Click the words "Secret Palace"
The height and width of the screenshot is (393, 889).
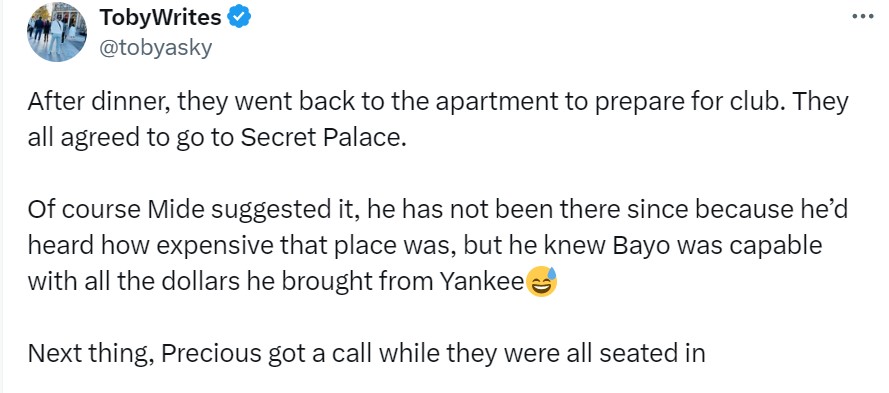(x=324, y=138)
